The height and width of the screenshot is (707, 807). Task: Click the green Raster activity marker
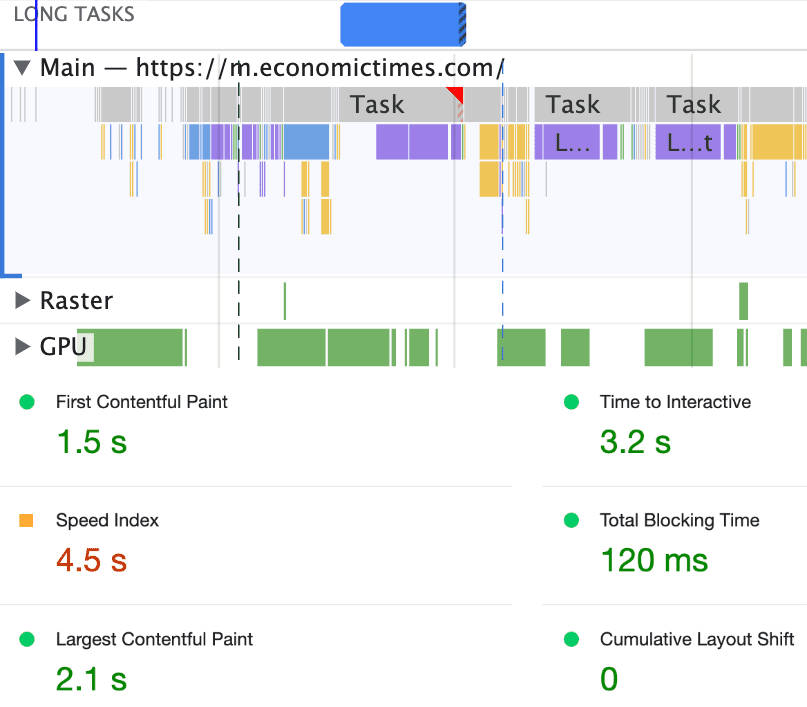click(x=285, y=300)
